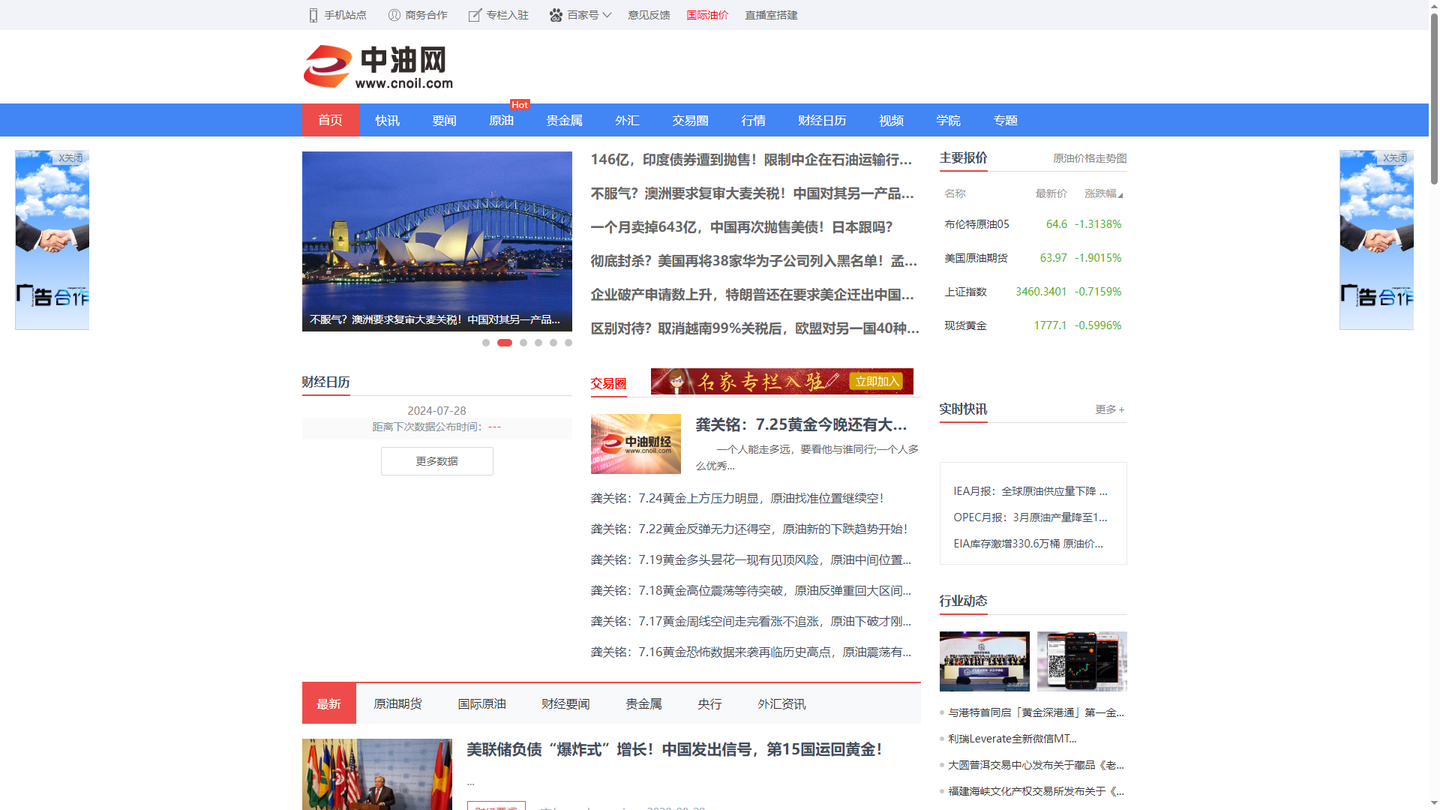Open EIA库存激增330.6万桶 news item

point(1029,544)
